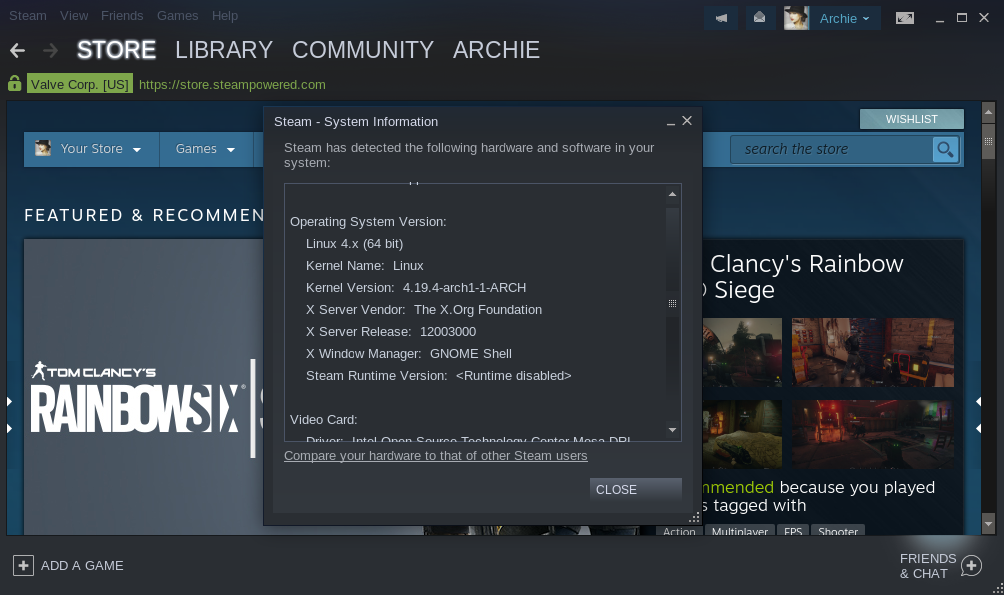Click the search the store field
The image size is (1004, 595).
coord(831,149)
